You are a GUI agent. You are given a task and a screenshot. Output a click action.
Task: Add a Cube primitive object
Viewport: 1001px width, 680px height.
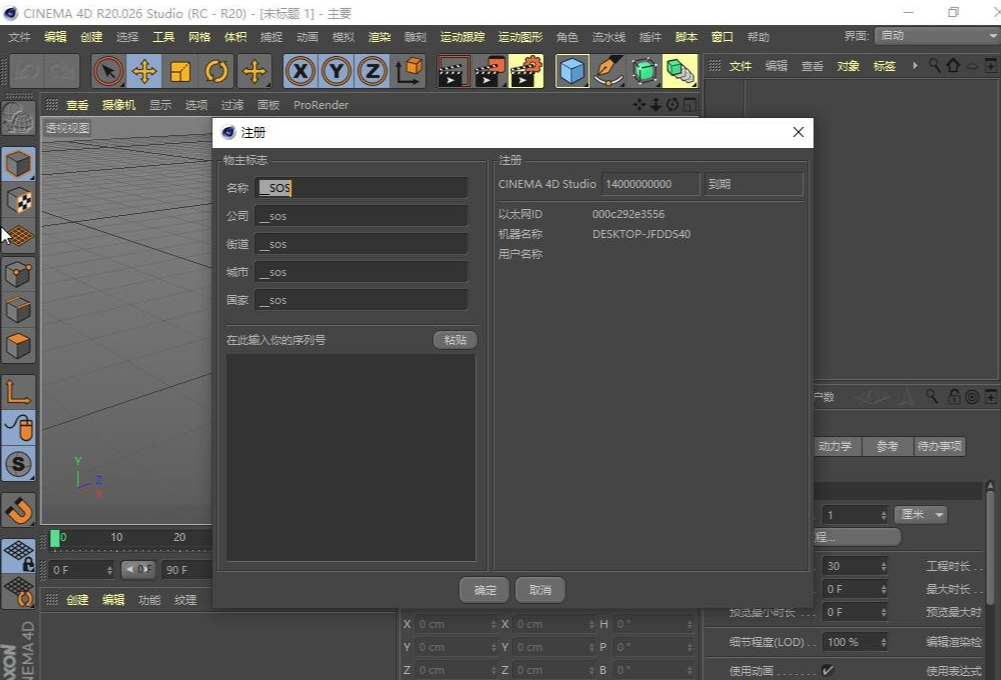(571, 71)
